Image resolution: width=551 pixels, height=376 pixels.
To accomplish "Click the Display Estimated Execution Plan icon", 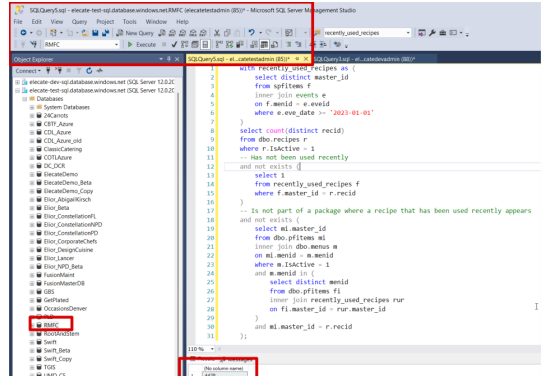I will tap(184, 44).
